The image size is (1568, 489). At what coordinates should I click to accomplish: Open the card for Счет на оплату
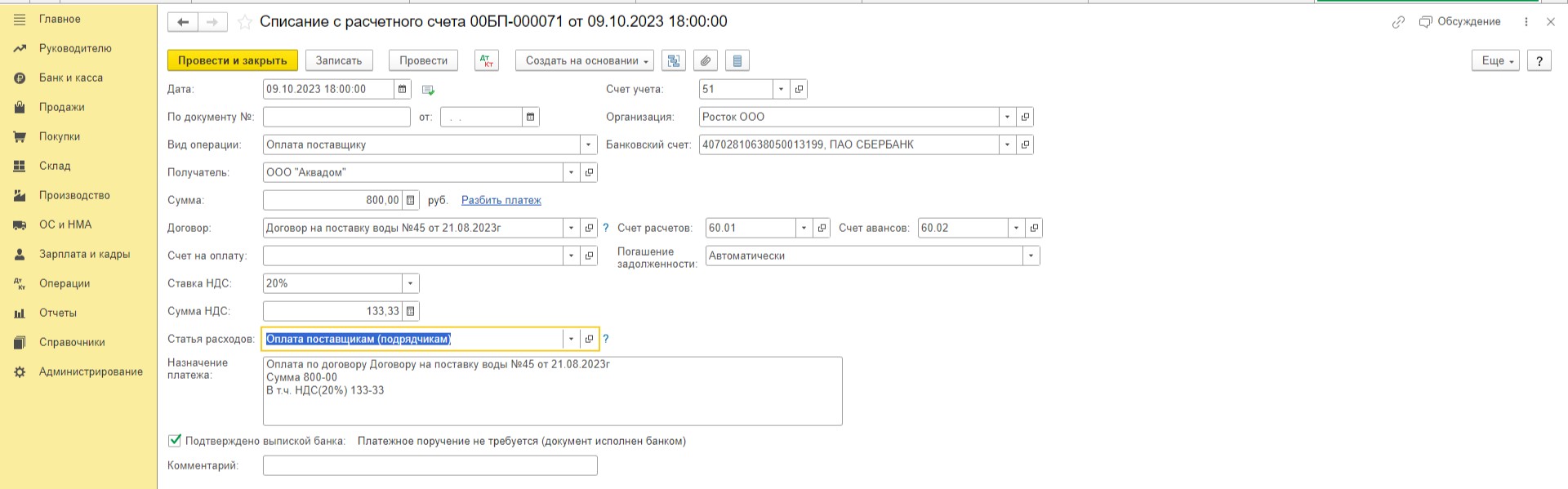pos(589,256)
